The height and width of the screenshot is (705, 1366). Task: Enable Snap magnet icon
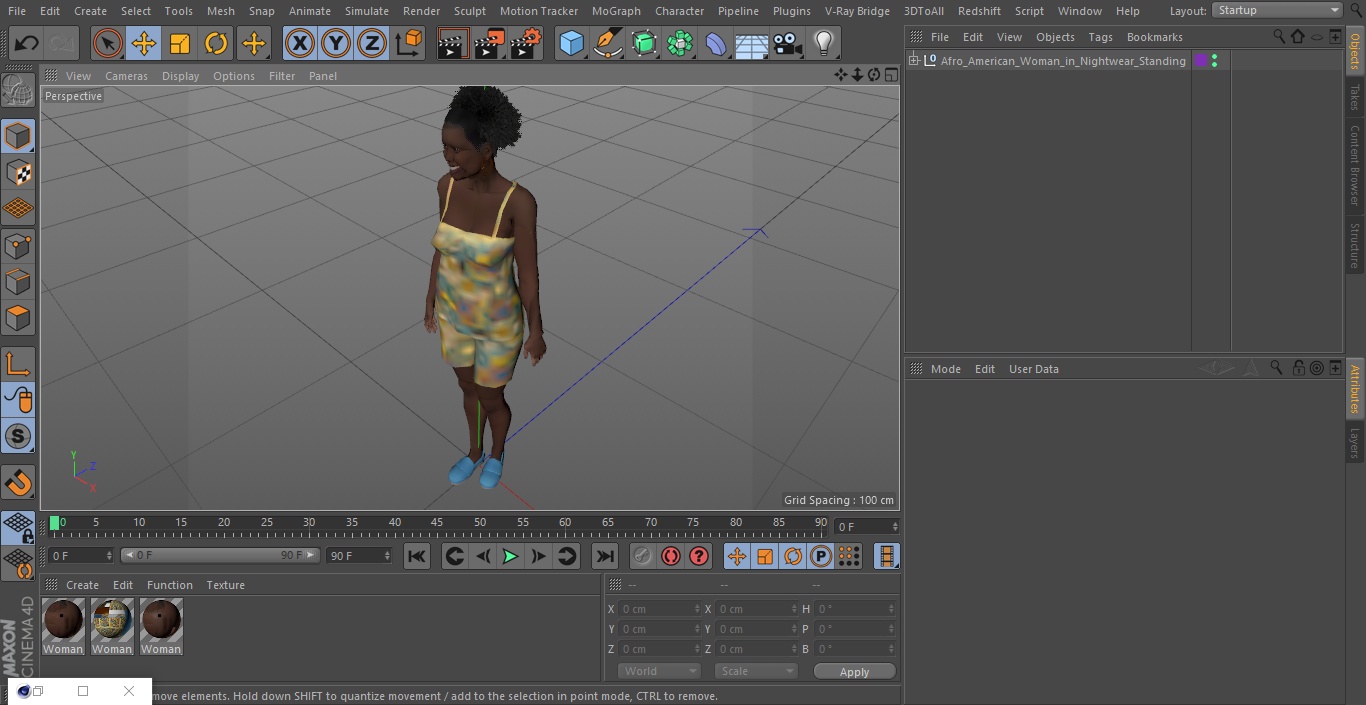pos(18,482)
